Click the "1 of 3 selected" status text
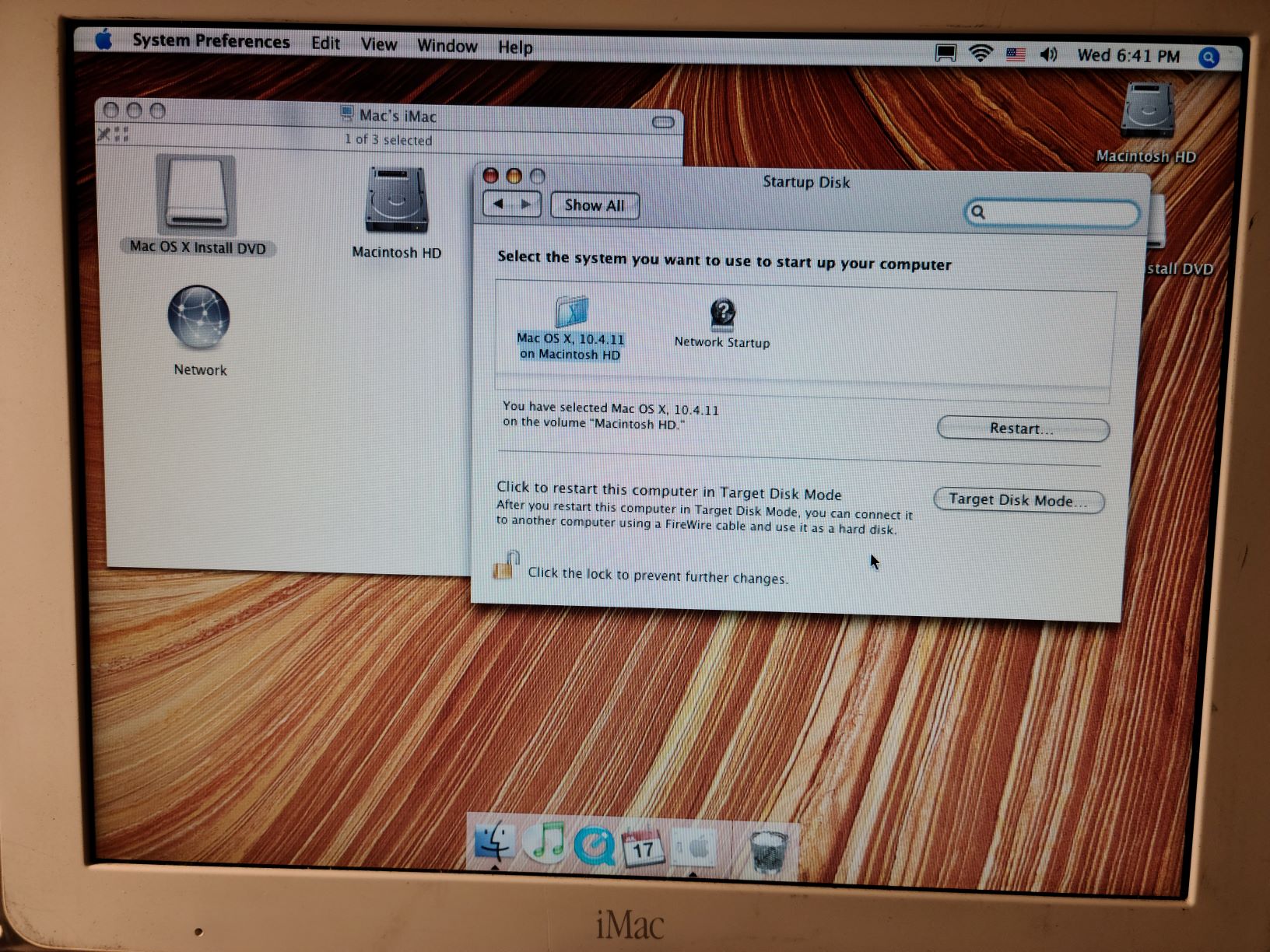1270x952 pixels. pos(388,140)
